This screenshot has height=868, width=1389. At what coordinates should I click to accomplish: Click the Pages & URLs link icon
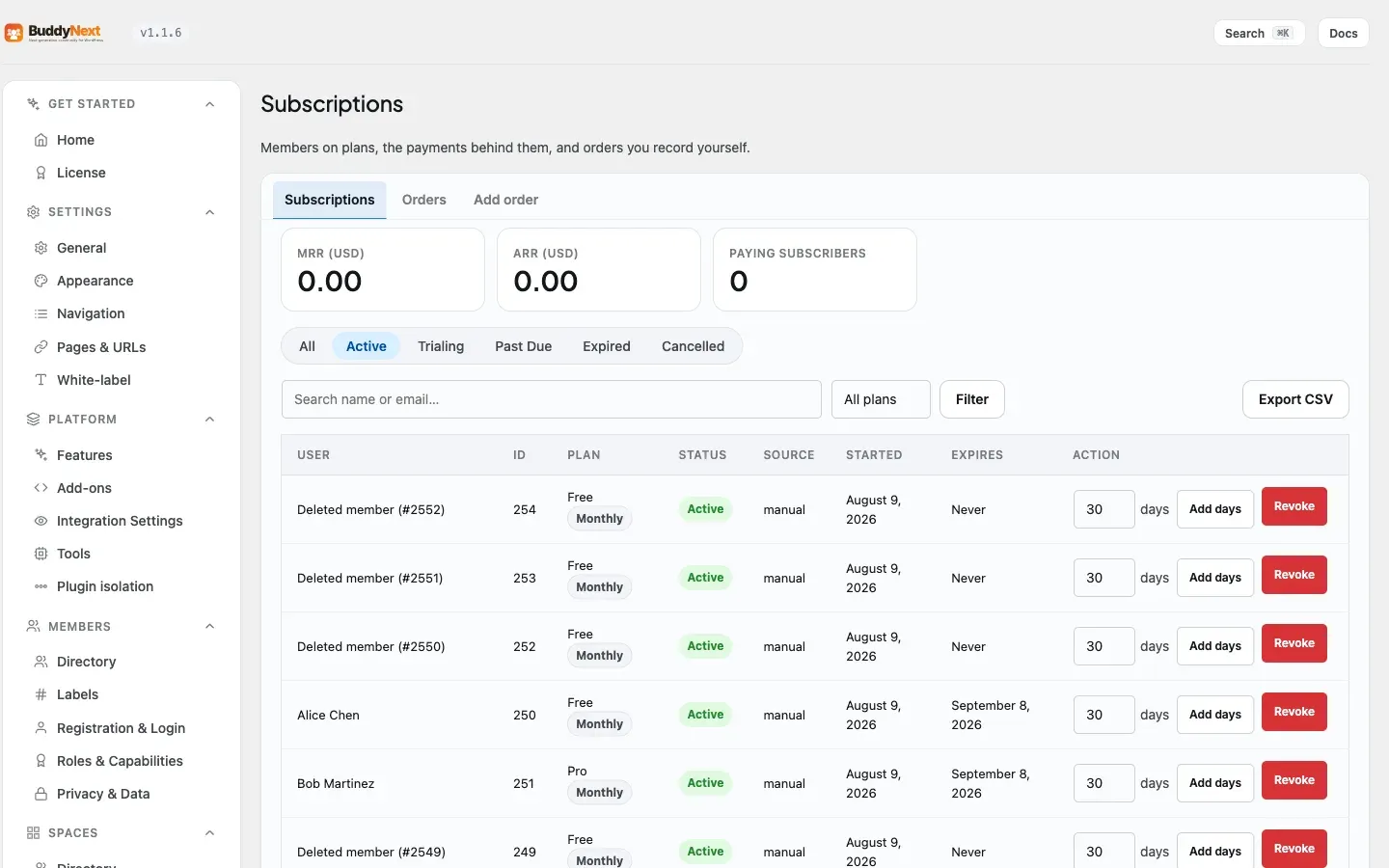point(41,347)
